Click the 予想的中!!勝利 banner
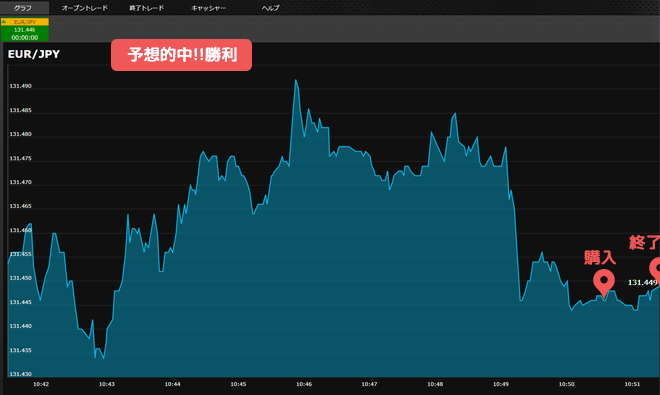The height and width of the screenshot is (395, 660). (181, 55)
